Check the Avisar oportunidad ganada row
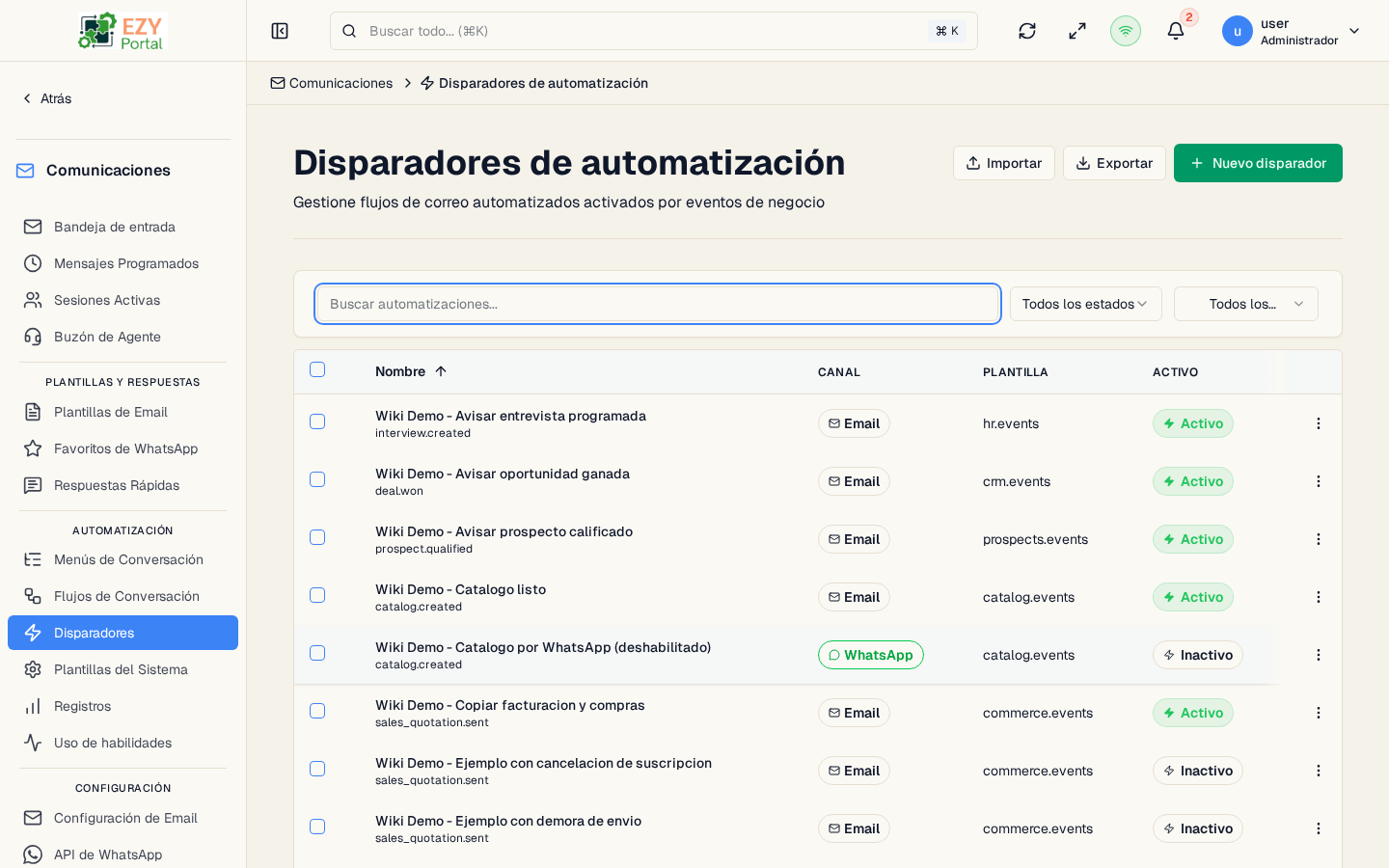 tap(317, 479)
